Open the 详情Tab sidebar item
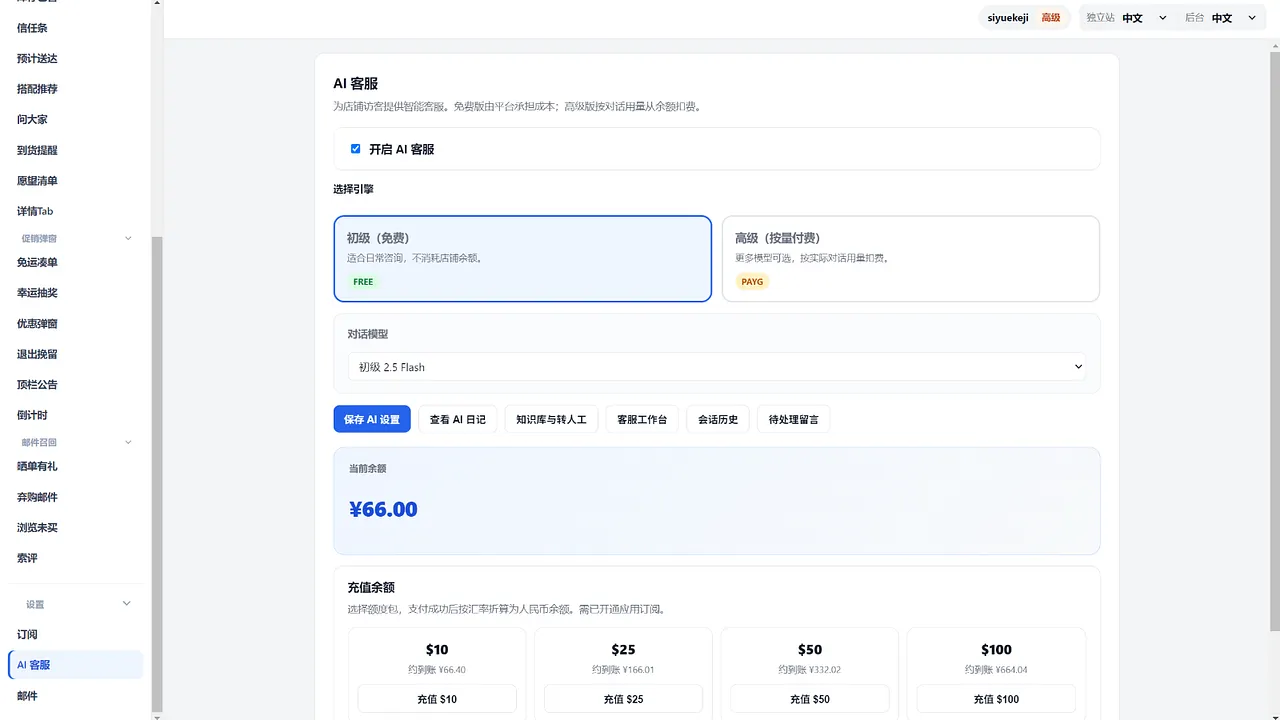Viewport: 1280px width, 720px height. (76, 211)
